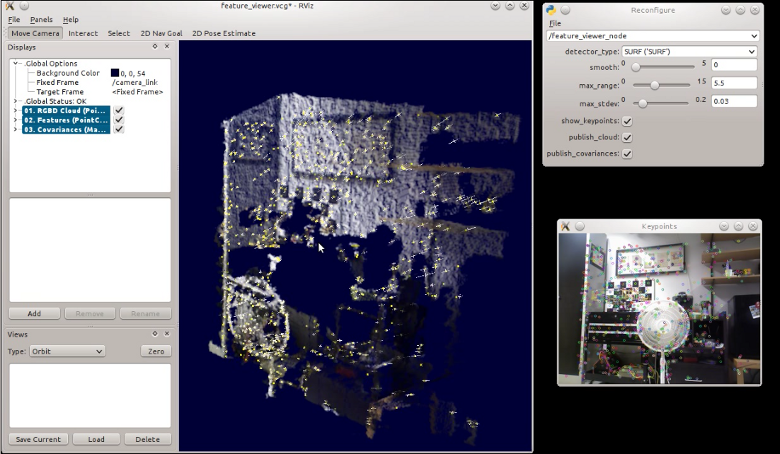The width and height of the screenshot is (780, 454).
Task: Undock the Views panel using its float icon
Action: [154, 334]
